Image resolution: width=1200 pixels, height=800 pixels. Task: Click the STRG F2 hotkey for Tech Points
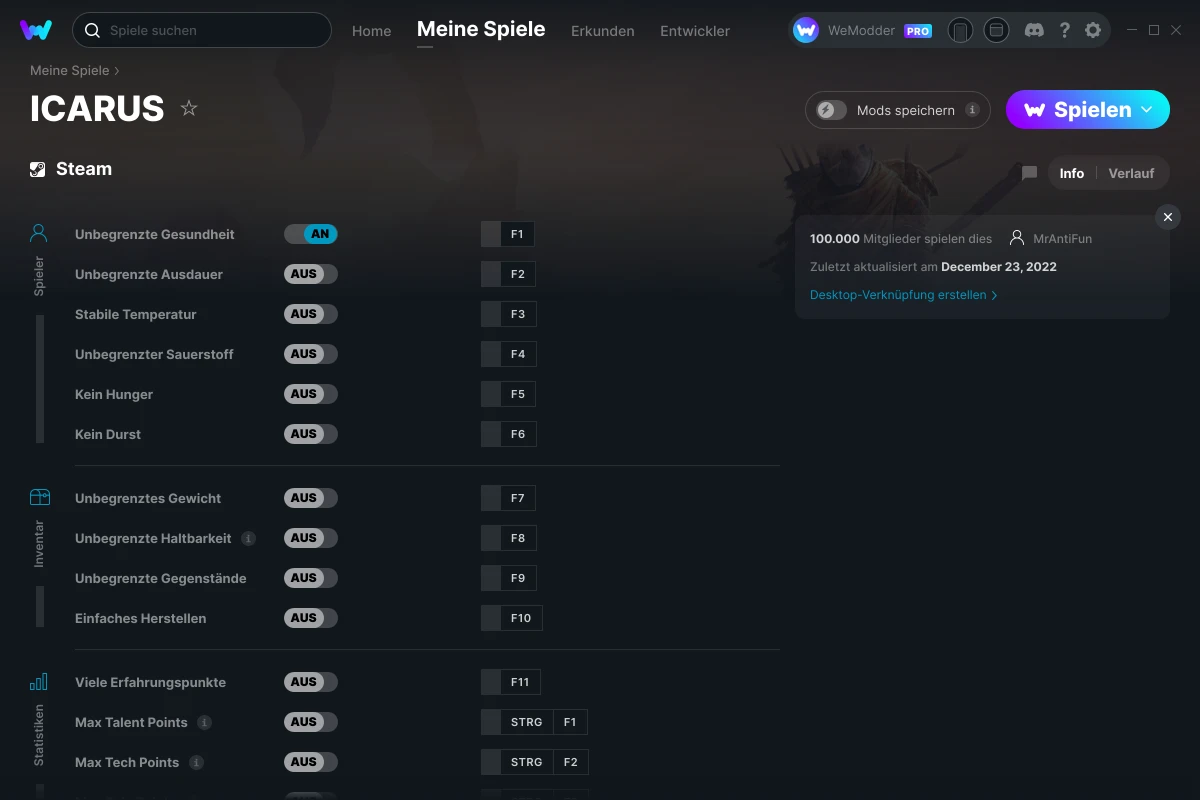pos(535,762)
